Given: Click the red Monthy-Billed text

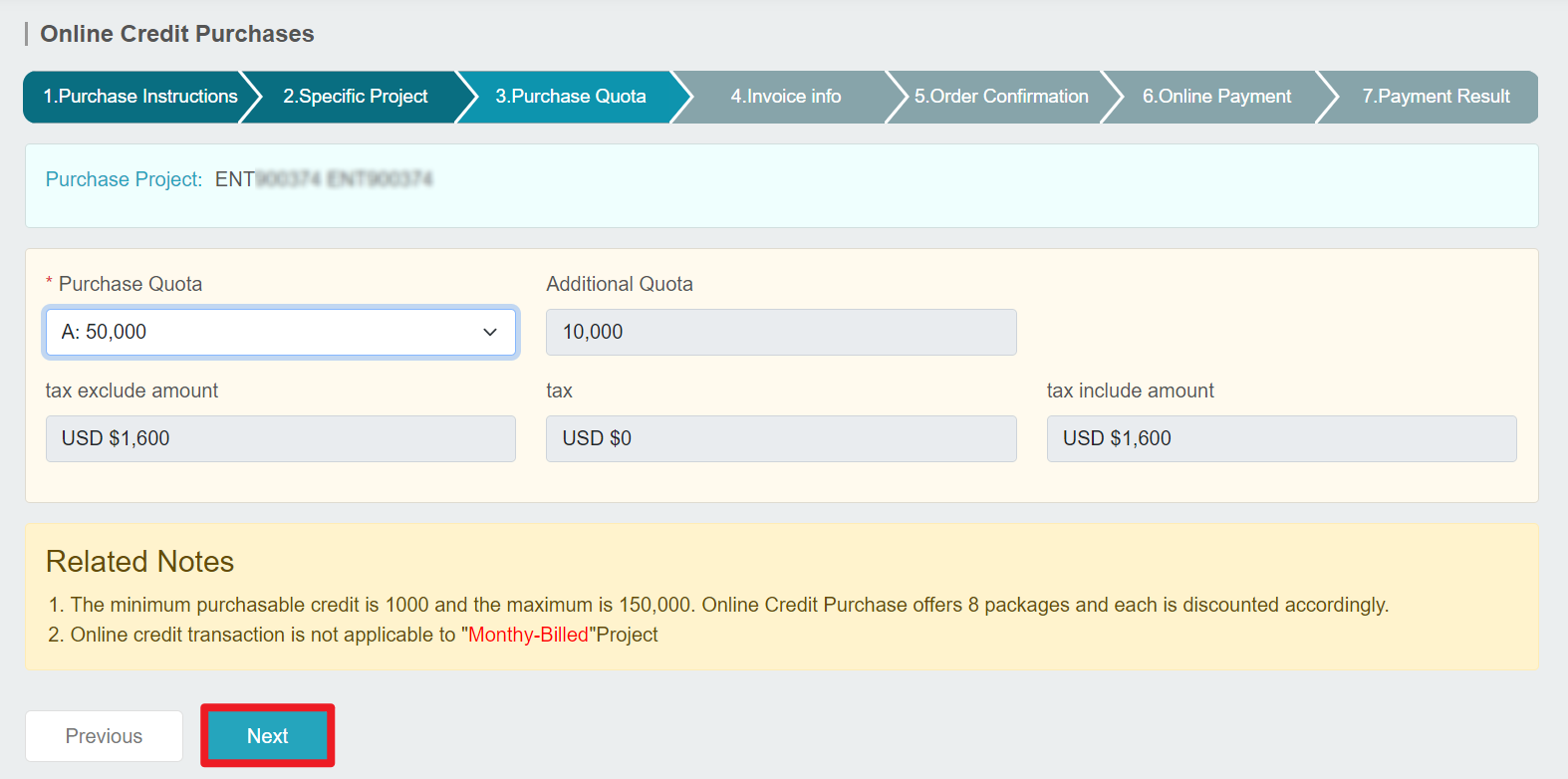Looking at the screenshot, I should [528, 635].
